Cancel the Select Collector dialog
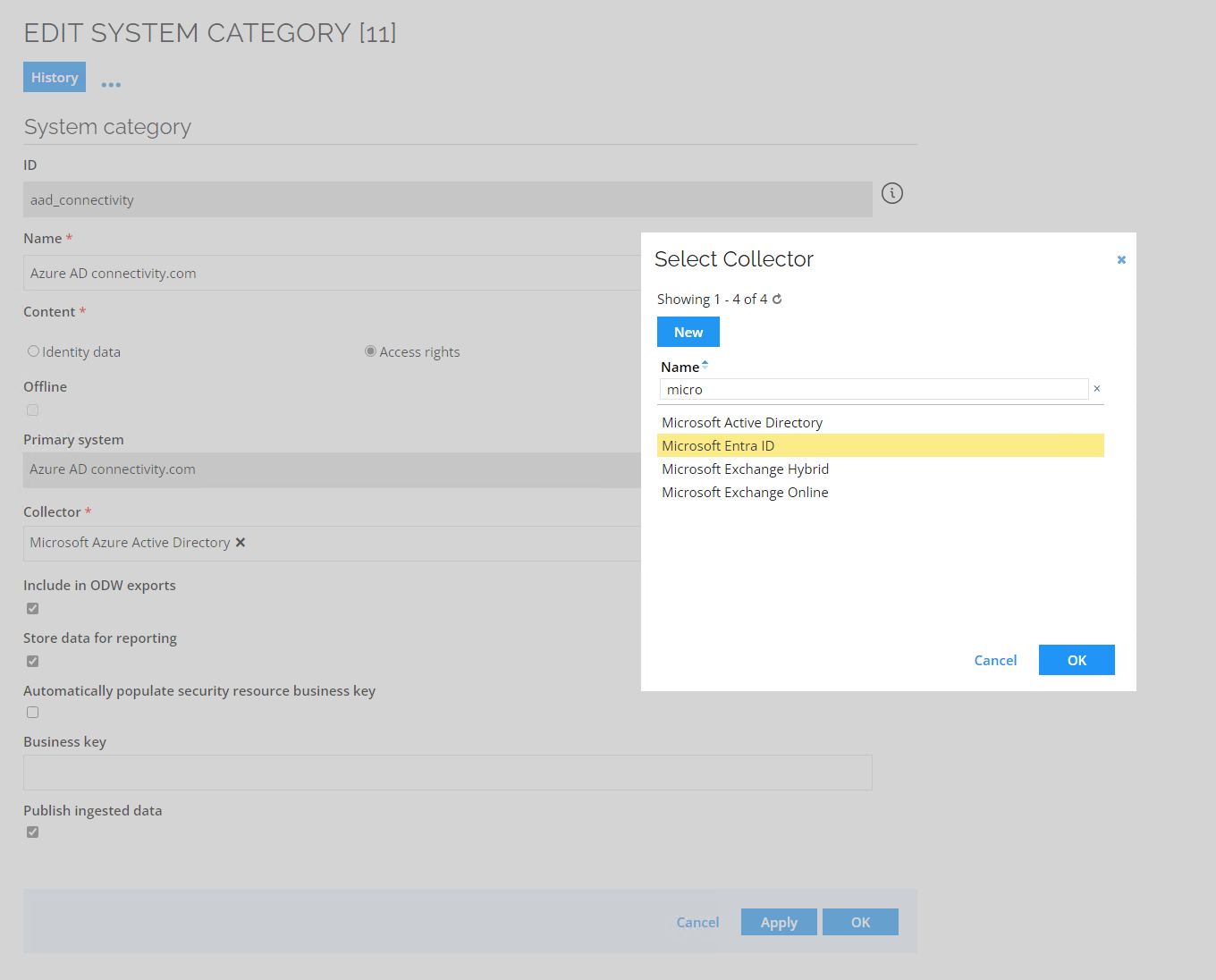 [995, 660]
